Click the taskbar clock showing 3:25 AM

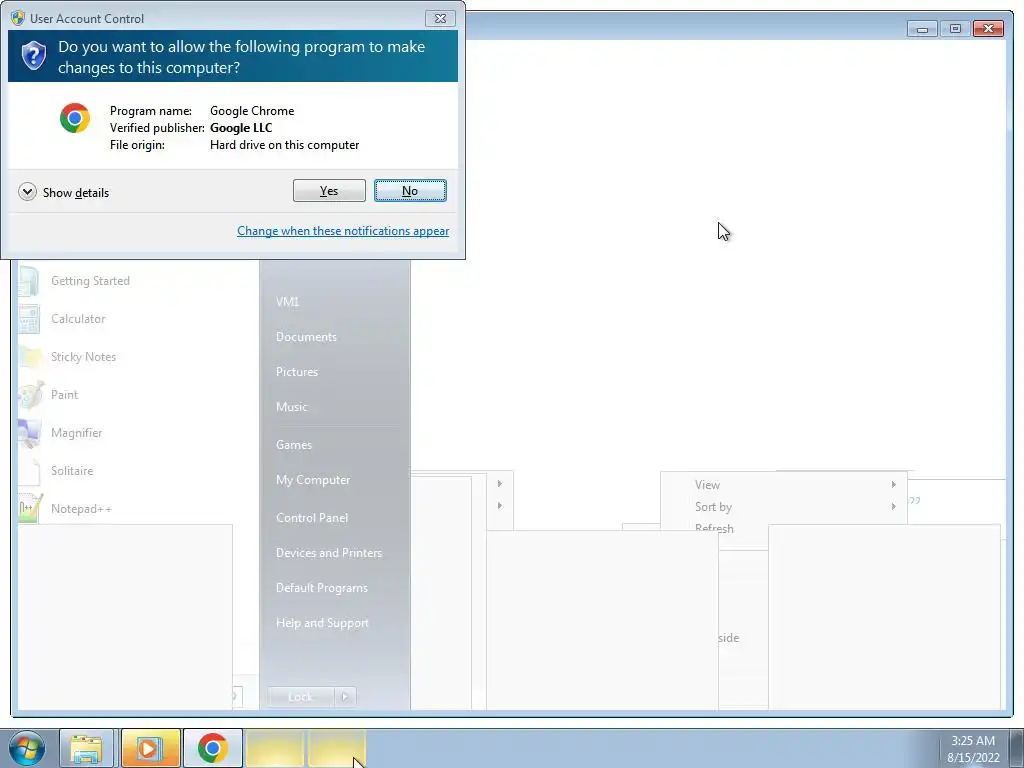972,749
